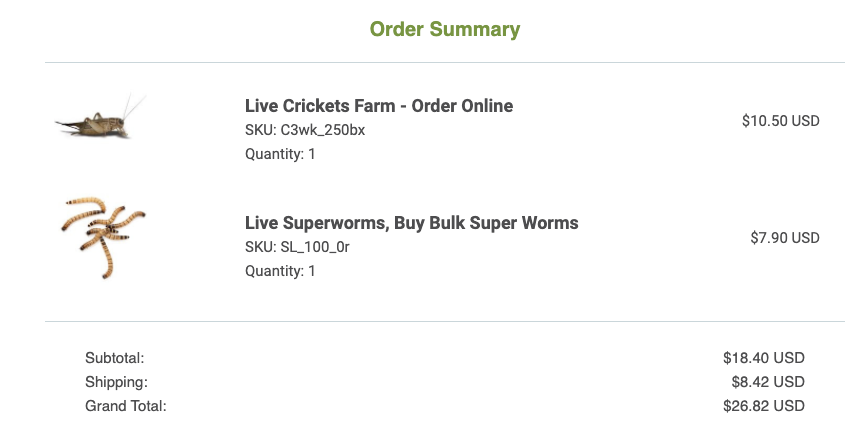This screenshot has height=445, width=859.
Task: Click the $10.50 USD crickets price
Action: click(x=781, y=121)
